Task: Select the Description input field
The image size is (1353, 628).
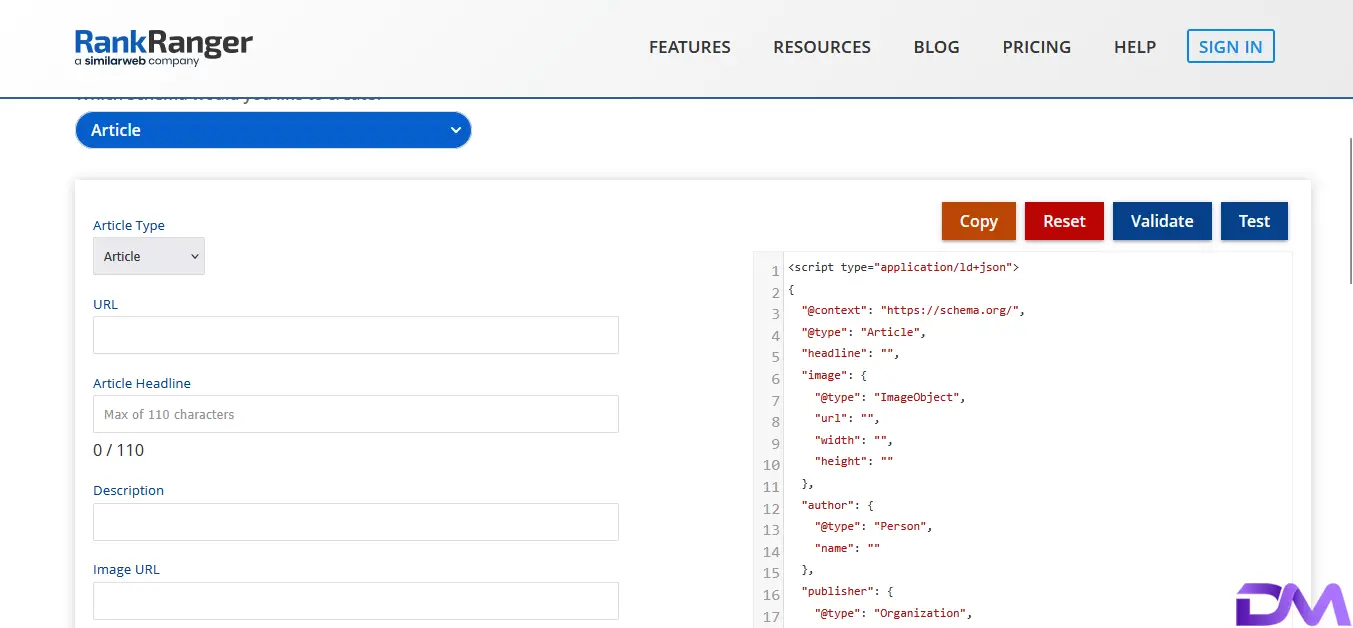Action: tap(355, 522)
